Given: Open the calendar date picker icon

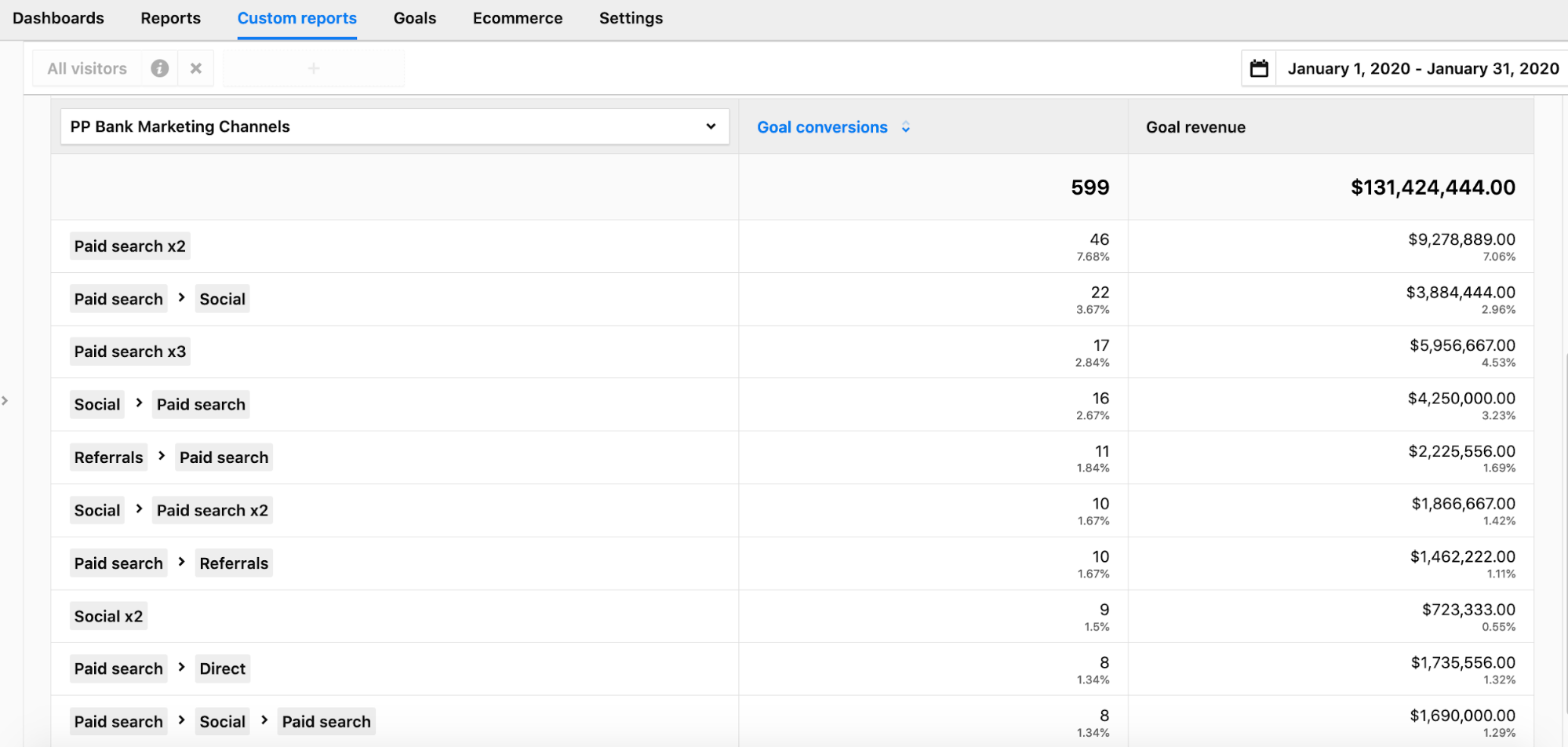Looking at the screenshot, I should [x=1259, y=68].
